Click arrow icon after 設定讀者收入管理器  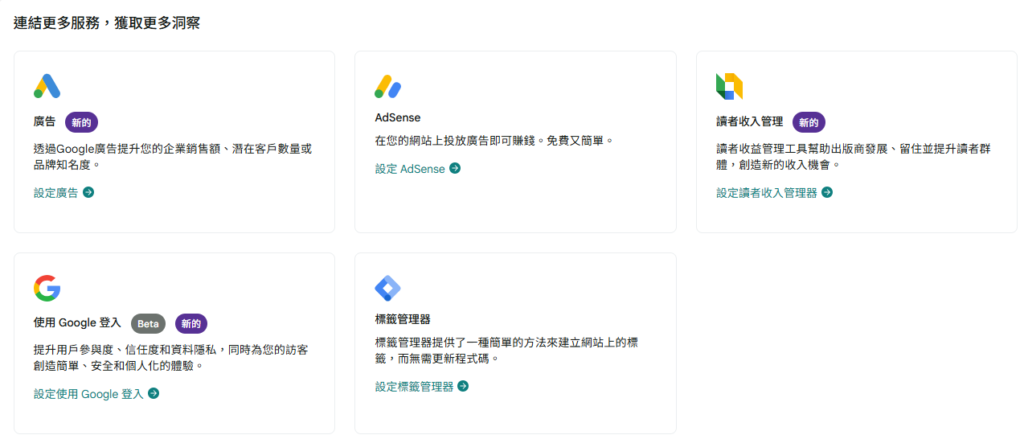(827, 192)
